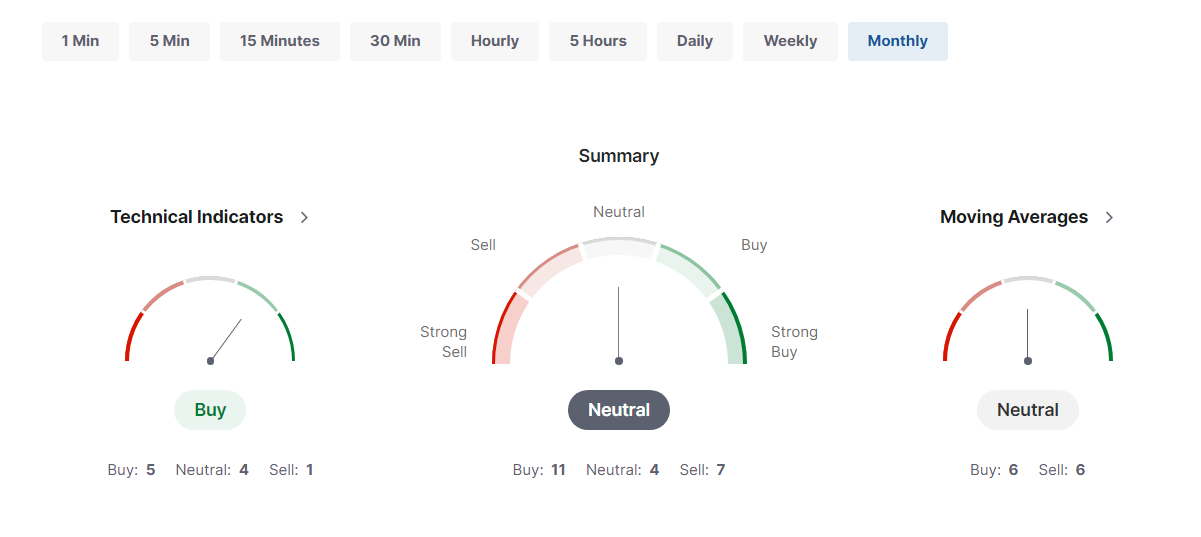The image size is (1201, 537).
Task: Switch to the 5 Min timeframe
Action: pos(169,41)
